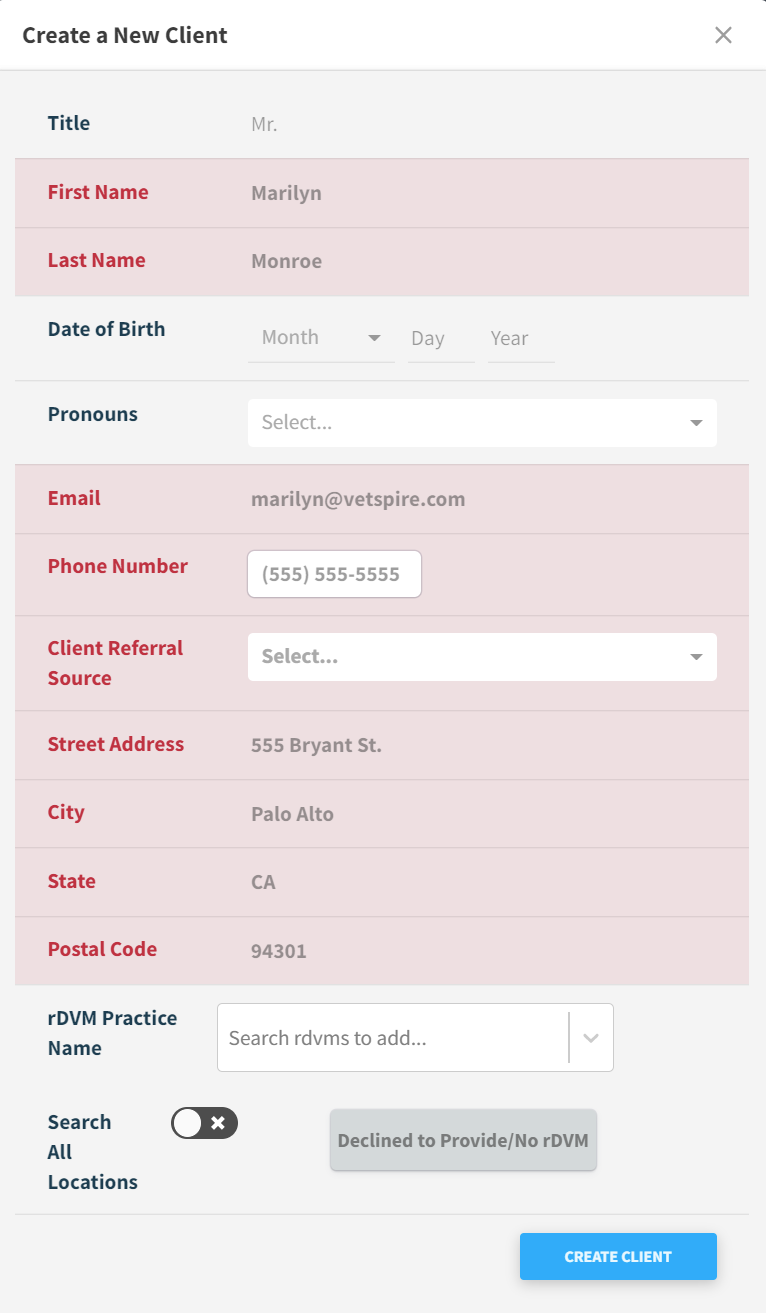The height and width of the screenshot is (1313, 766).
Task: Expand the Pronouns select dropdown
Action: [x=482, y=423]
